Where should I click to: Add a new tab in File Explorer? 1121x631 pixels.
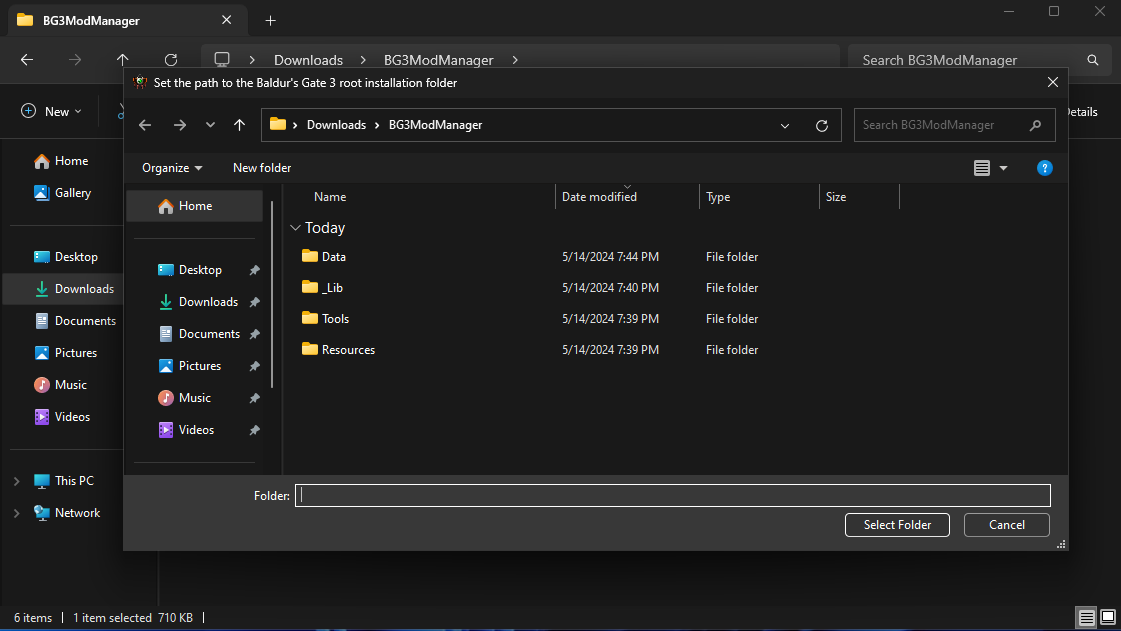point(270,21)
